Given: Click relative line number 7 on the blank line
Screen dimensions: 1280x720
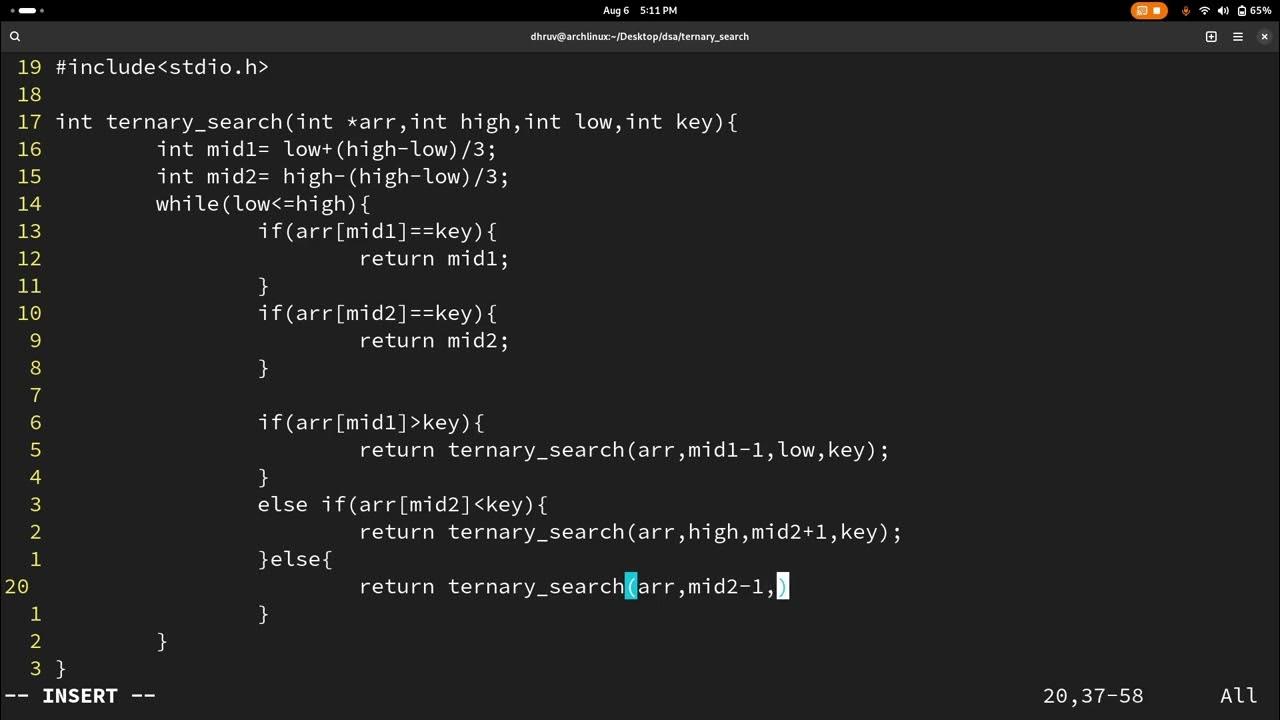Looking at the screenshot, I should [x=35, y=395].
